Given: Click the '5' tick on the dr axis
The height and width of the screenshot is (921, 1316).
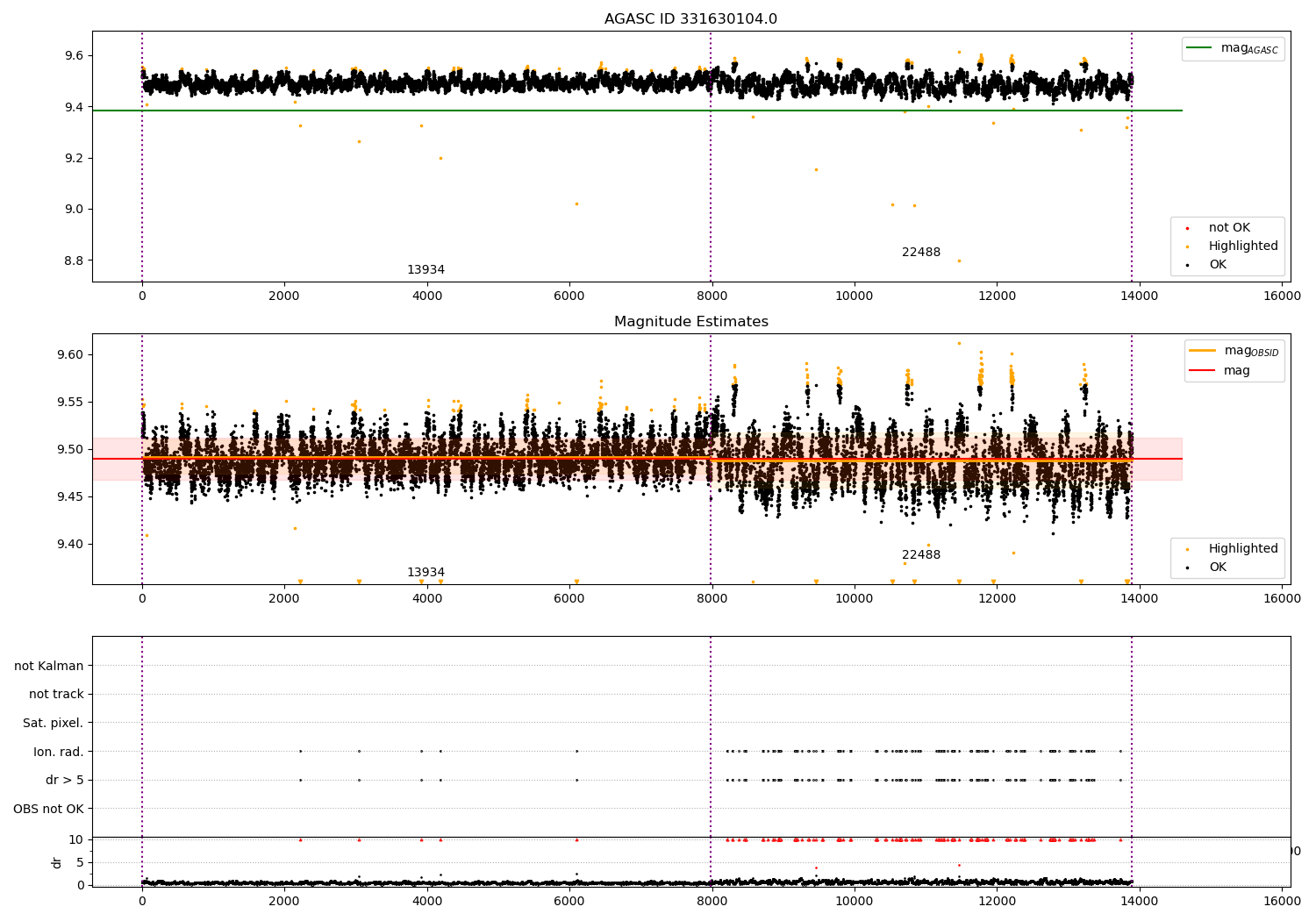Looking at the screenshot, I should click(80, 863).
